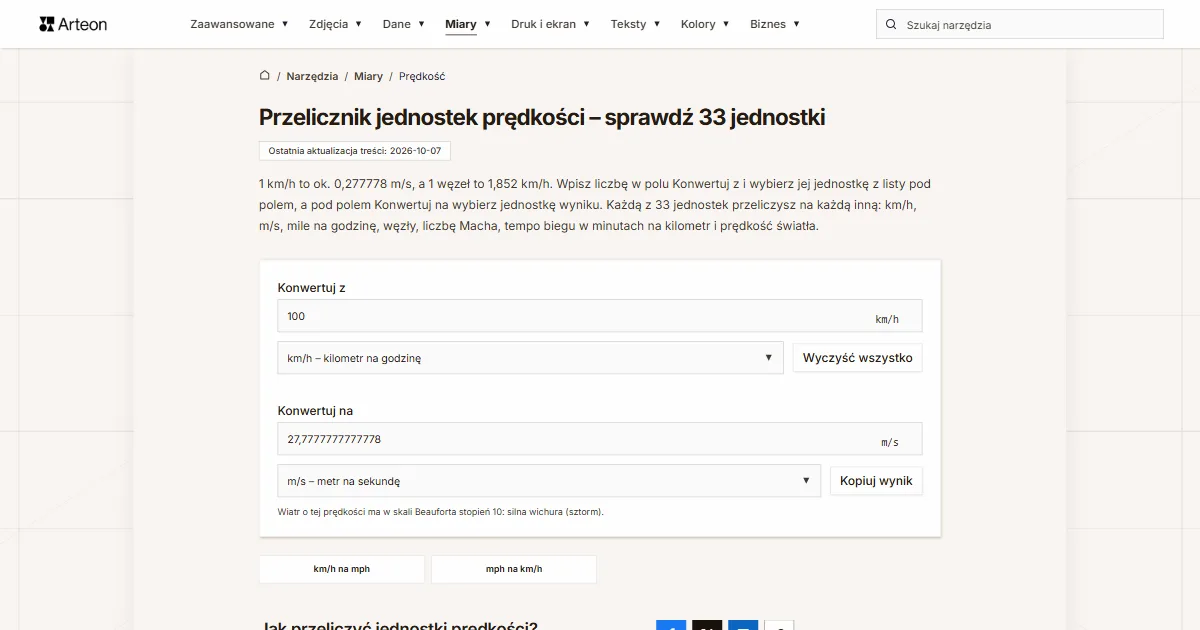Open the Kolory menu
The width and height of the screenshot is (1200, 630).
point(705,24)
